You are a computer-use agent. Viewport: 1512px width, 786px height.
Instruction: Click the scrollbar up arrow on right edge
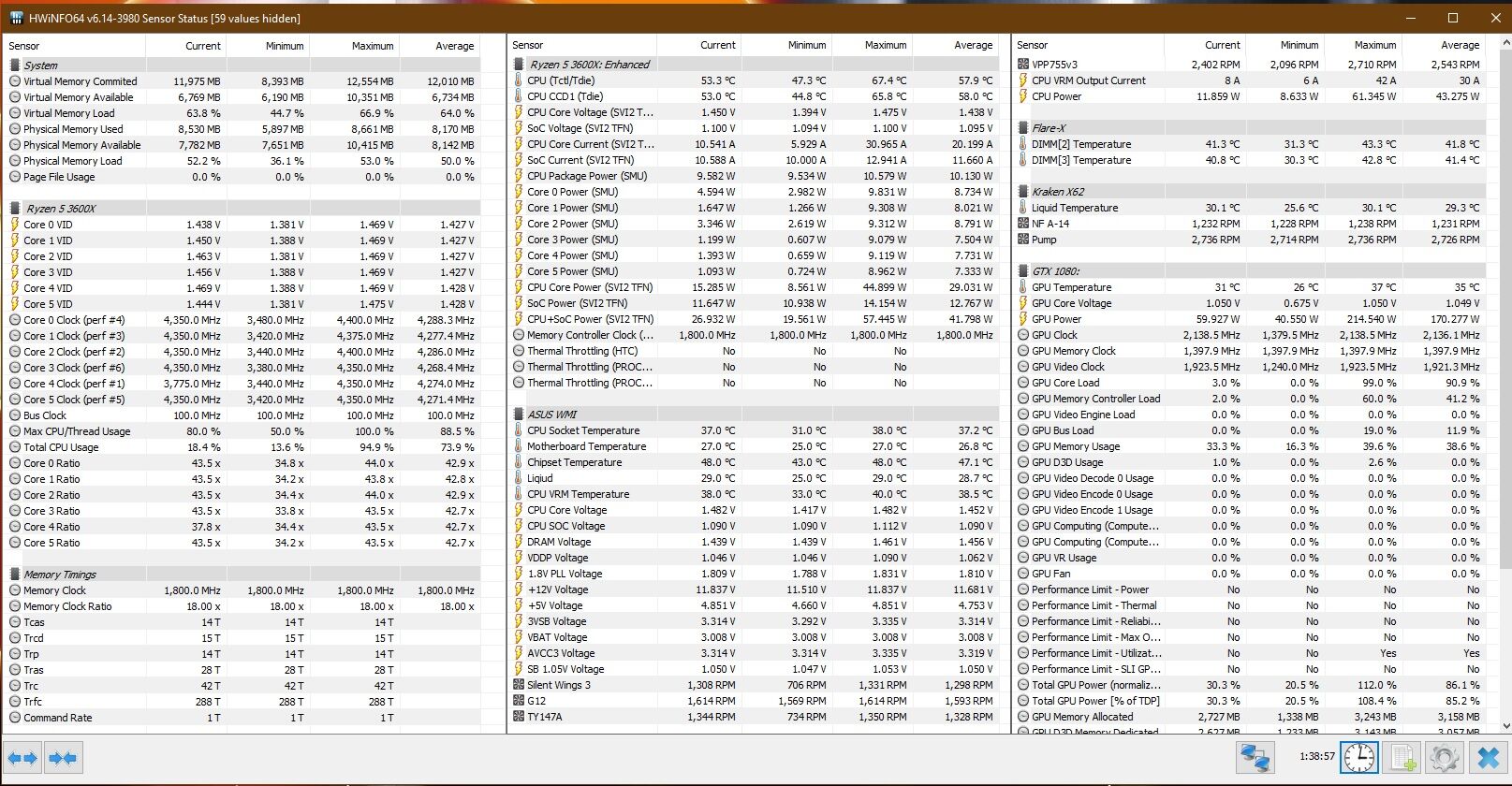(x=1504, y=44)
